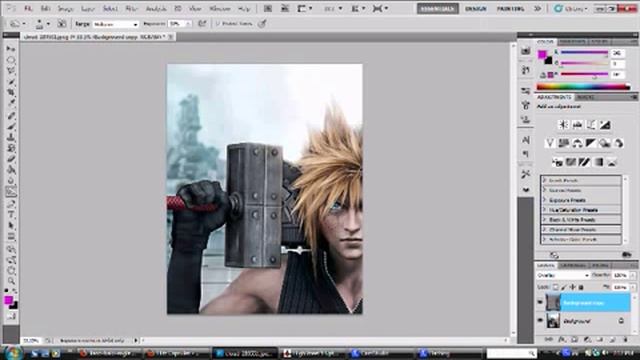The height and width of the screenshot is (360, 640).
Task: Click the foreground color swatch in toolbox
Action: (8, 300)
